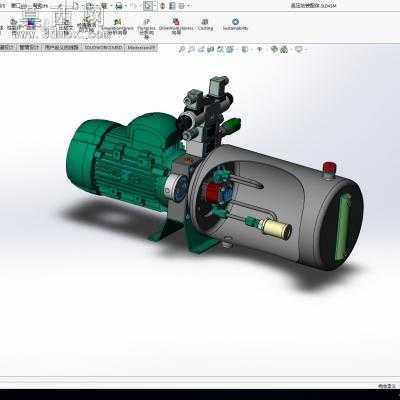Click Previous View icon in view toolbar
The height and width of the screenshot is (400, 400).
[201, 50]
